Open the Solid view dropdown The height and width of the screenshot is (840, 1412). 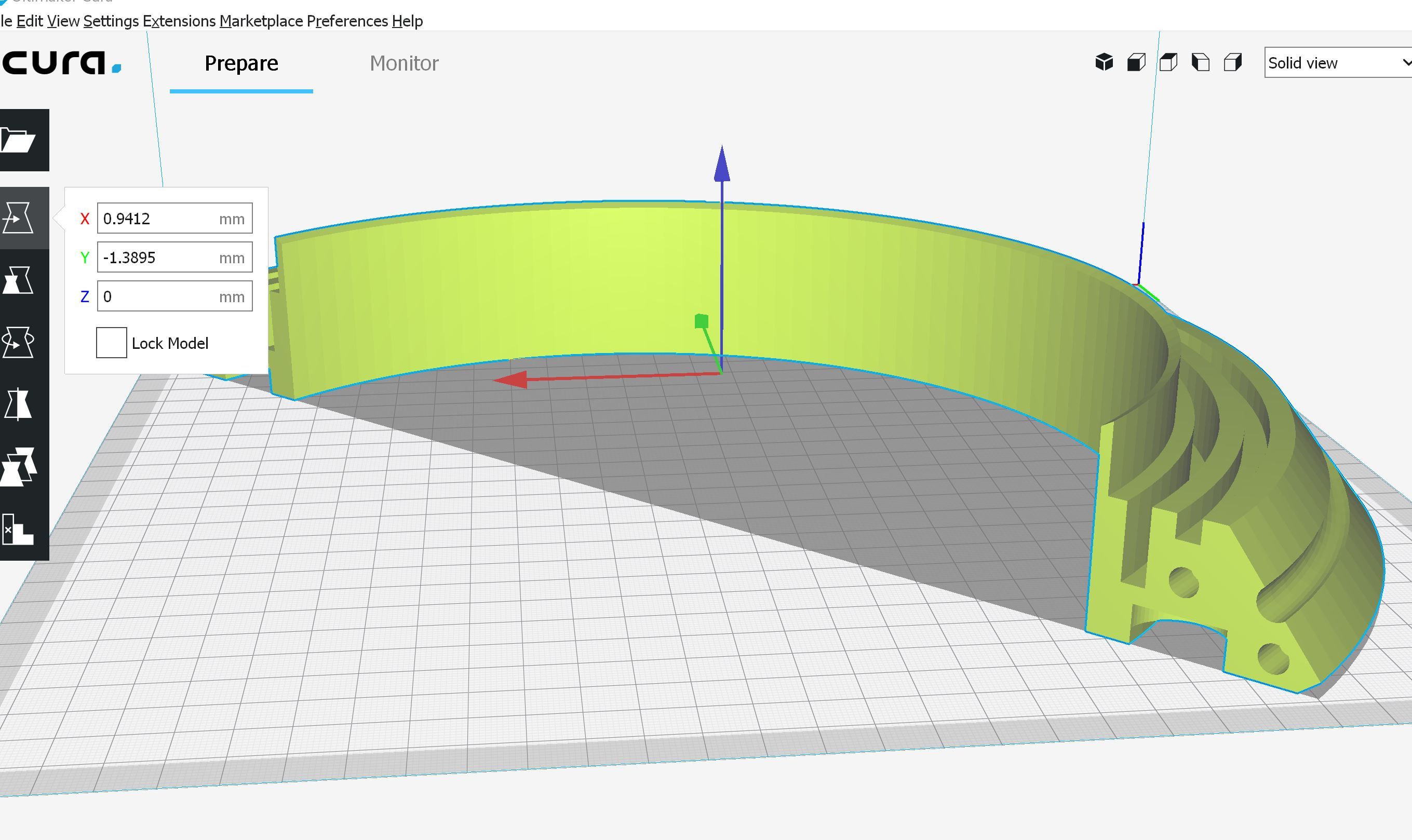pos(1338,63)
